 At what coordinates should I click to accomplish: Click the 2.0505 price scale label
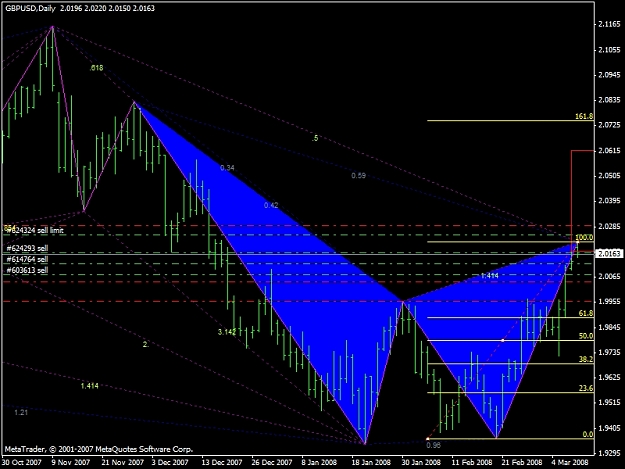609,176
